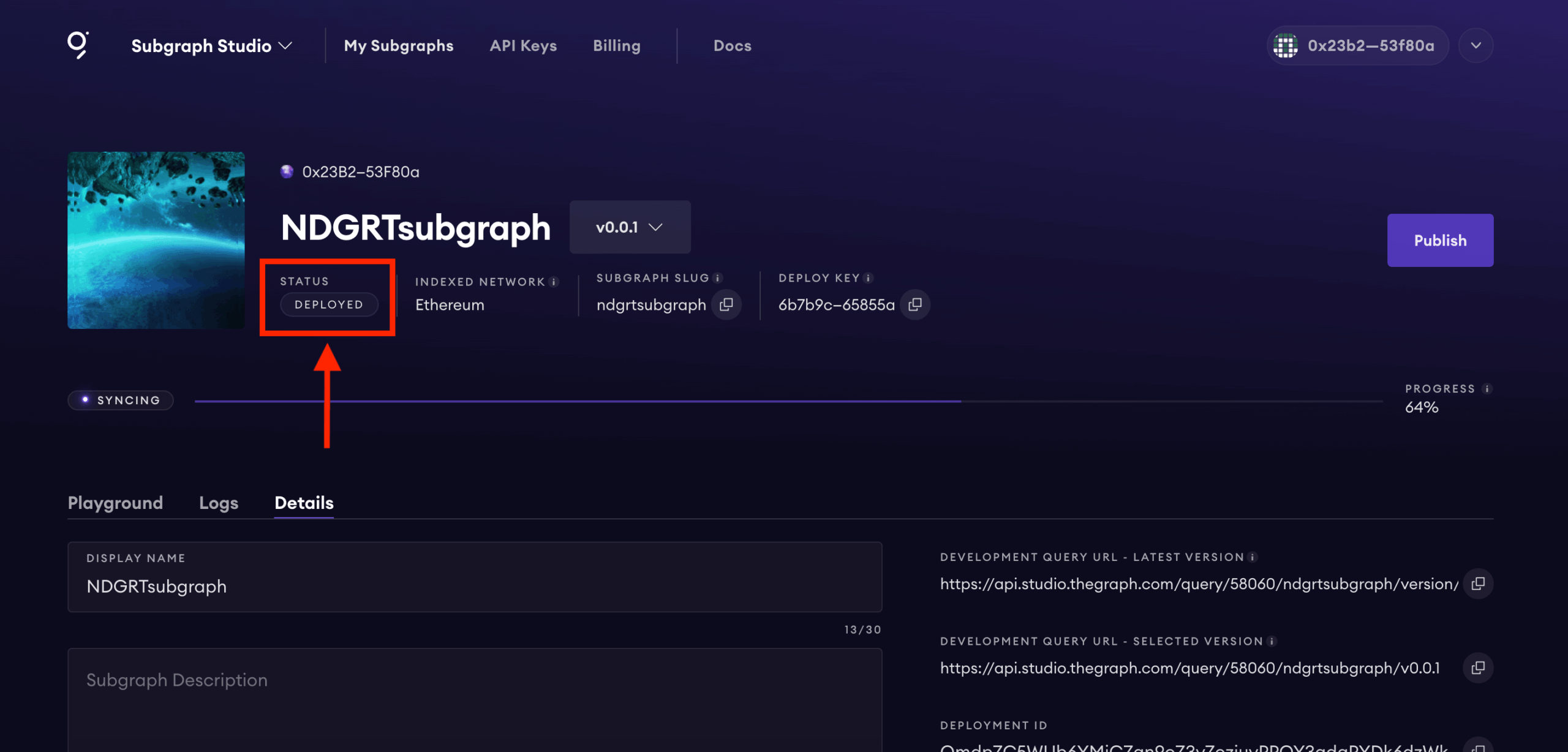Show selected version query URL info icon
The width and height of the screenshot is (1568, 752).
1272,641
